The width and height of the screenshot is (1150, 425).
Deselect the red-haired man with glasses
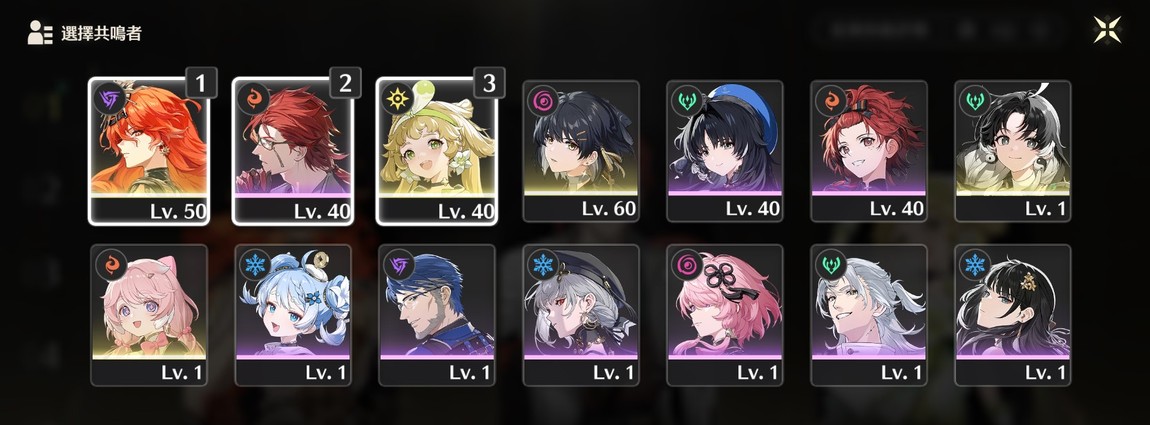(x=293, y=151)
